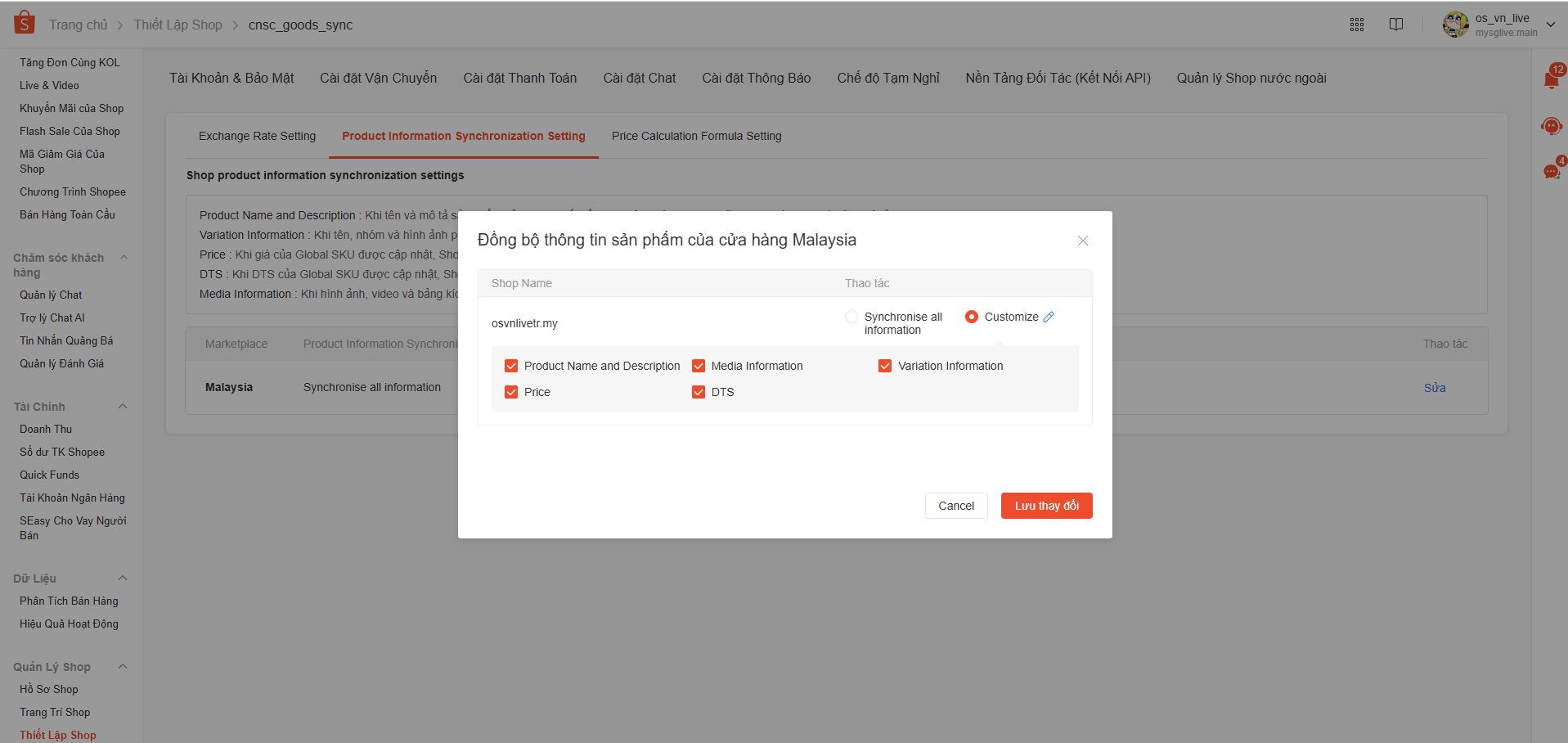Uncheck Product Name and Description checkbox
The image size is (1568, 743).
point(511,366)
